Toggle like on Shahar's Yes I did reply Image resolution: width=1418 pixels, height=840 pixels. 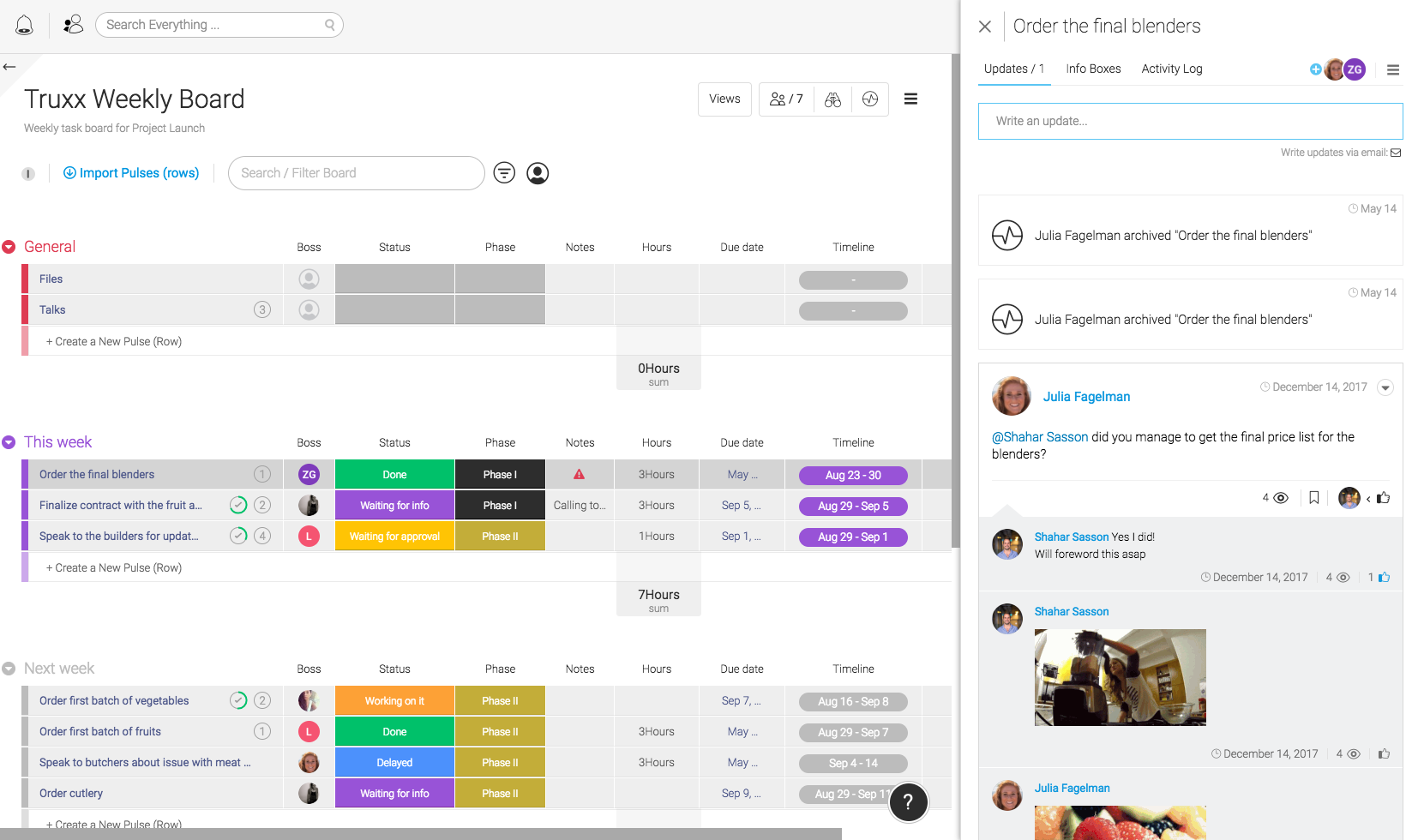pos(1385,578)
